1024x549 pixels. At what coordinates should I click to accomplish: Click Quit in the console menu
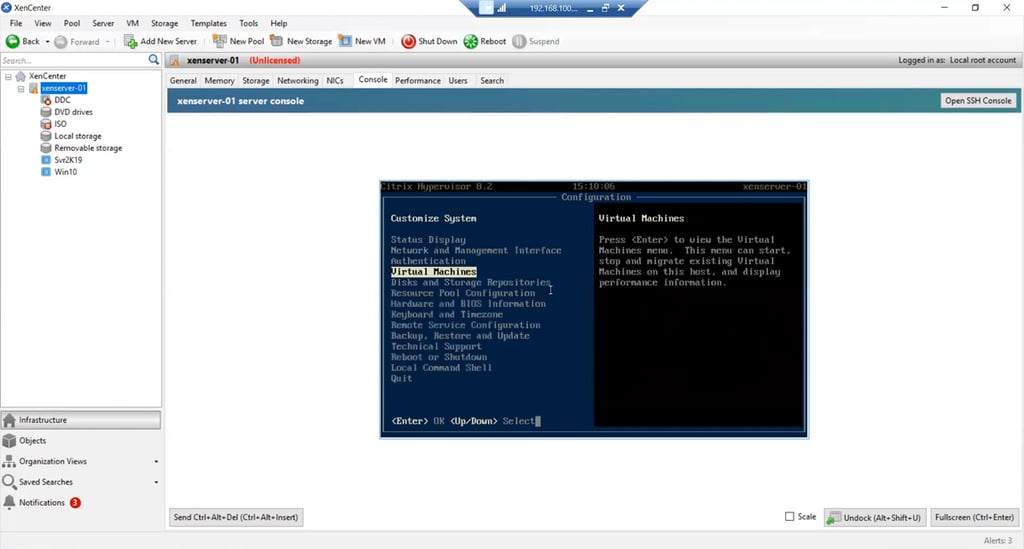tap(402, 378)
